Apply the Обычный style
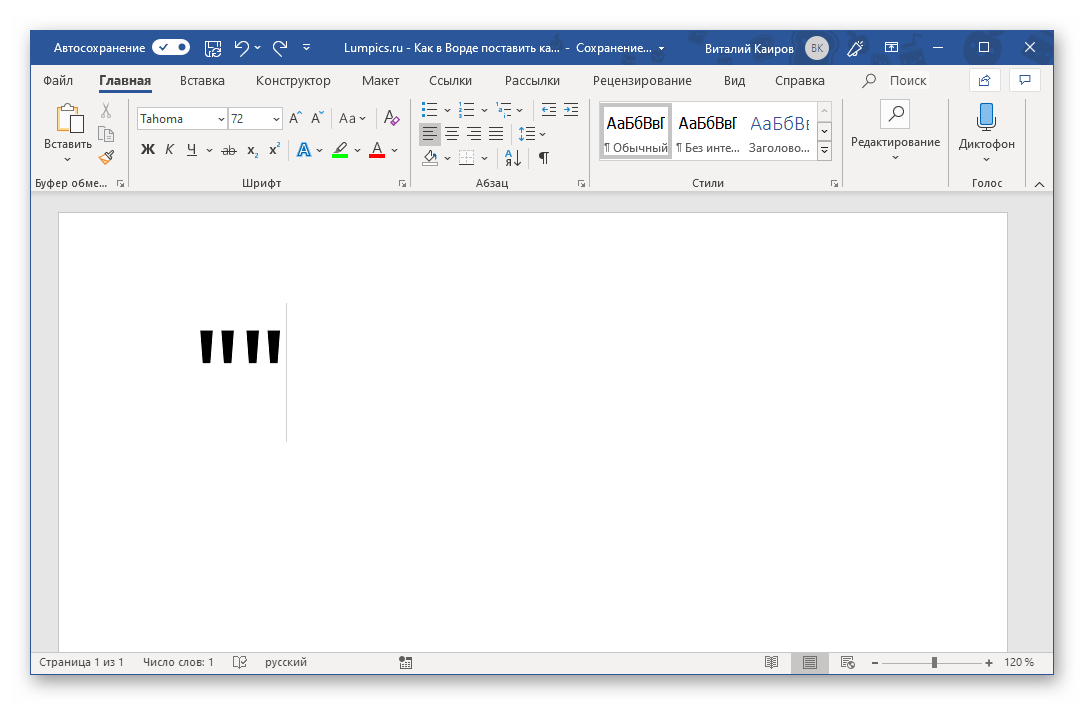The width and height of the screenshot is (1084, 705). click(635, 131)
